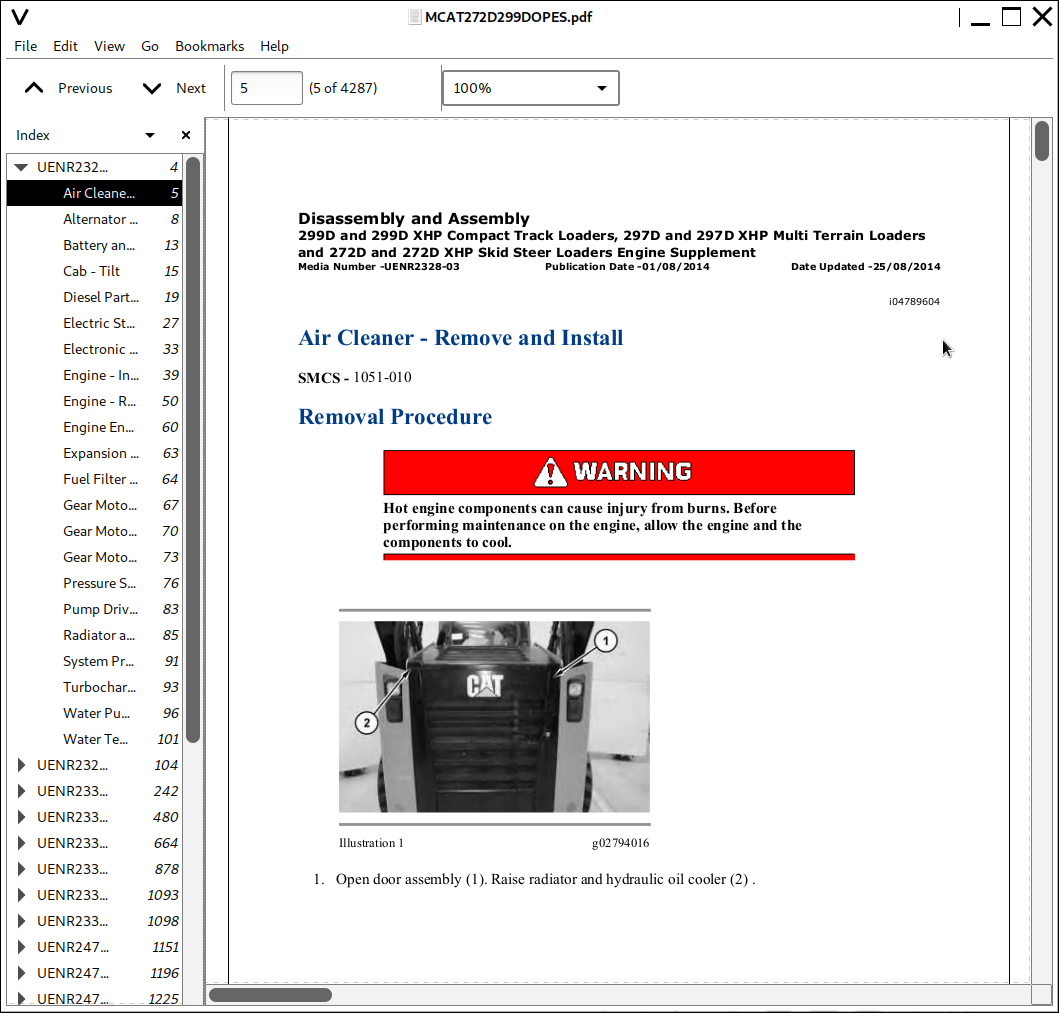This screenshot has height=1013, width=1059.
Task: Open the File menu
Action: coord(26,46)
